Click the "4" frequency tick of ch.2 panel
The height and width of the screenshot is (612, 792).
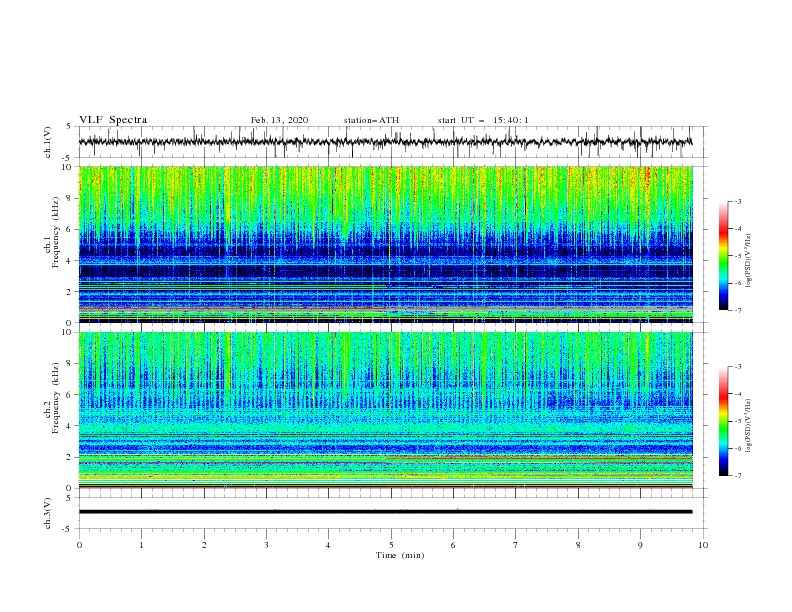(71, 426)
